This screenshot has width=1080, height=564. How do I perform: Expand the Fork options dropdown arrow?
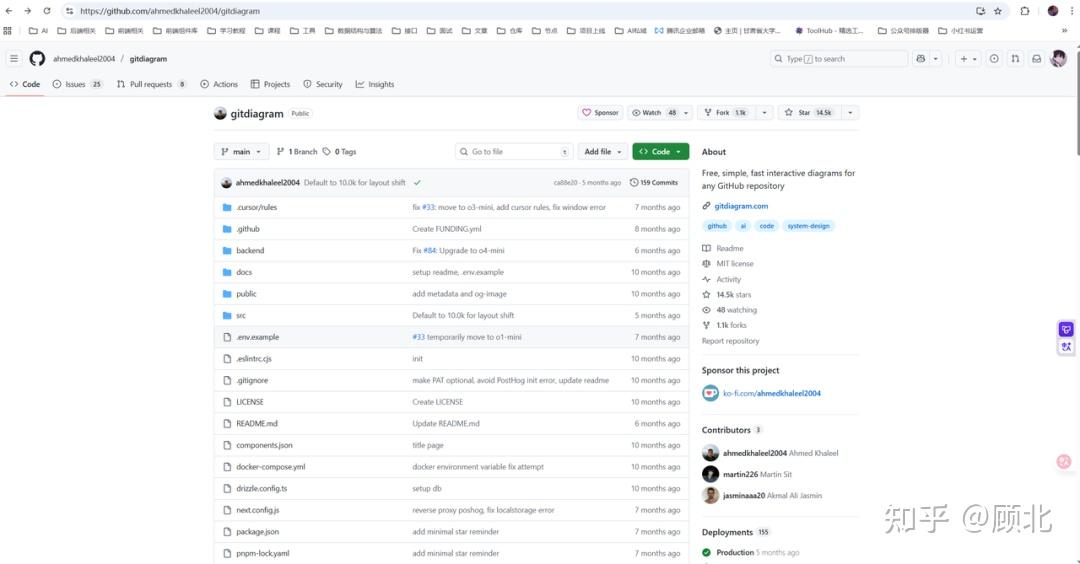click(x=764, y=113)
